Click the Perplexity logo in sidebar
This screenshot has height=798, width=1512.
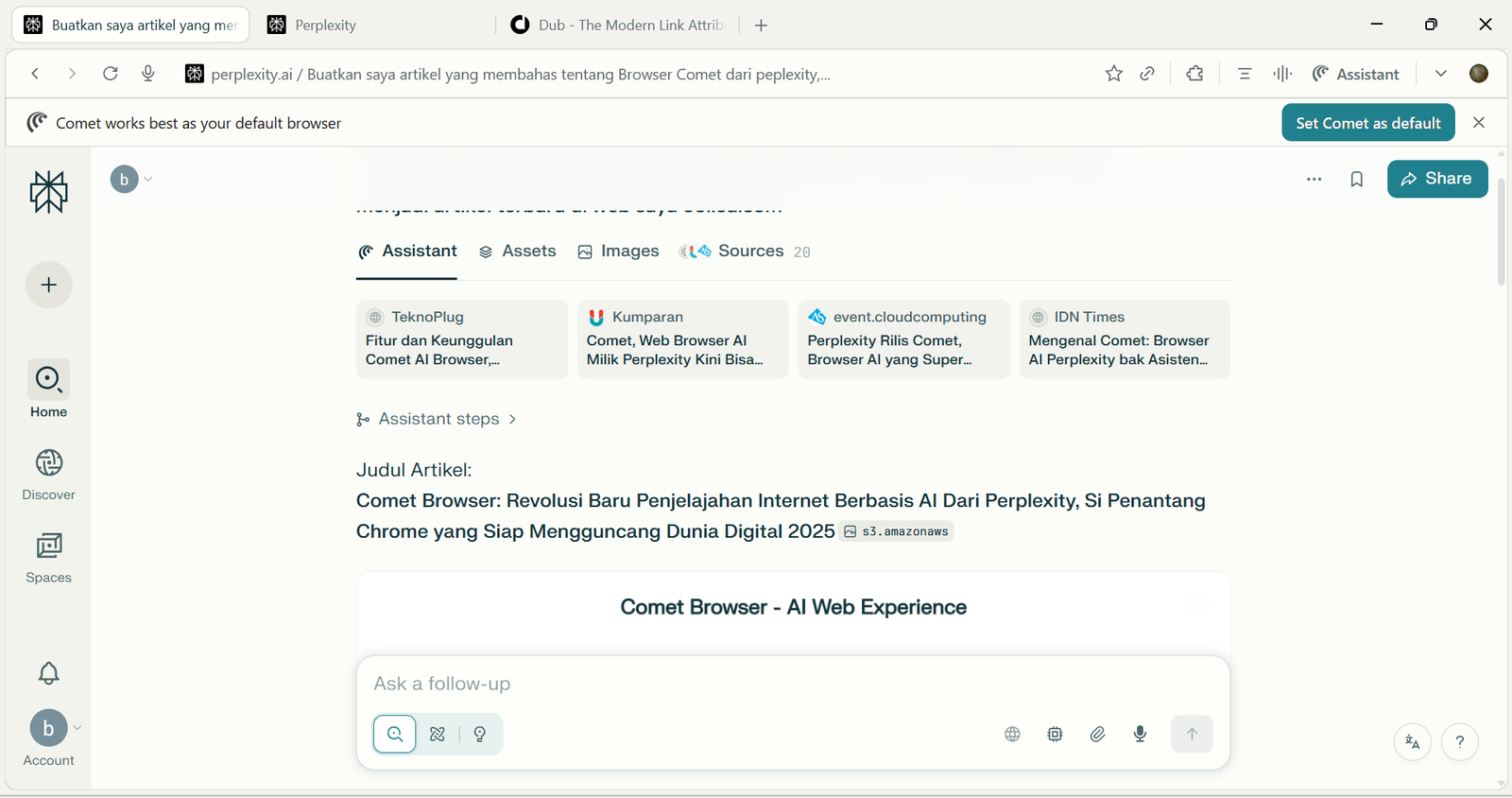48,192
